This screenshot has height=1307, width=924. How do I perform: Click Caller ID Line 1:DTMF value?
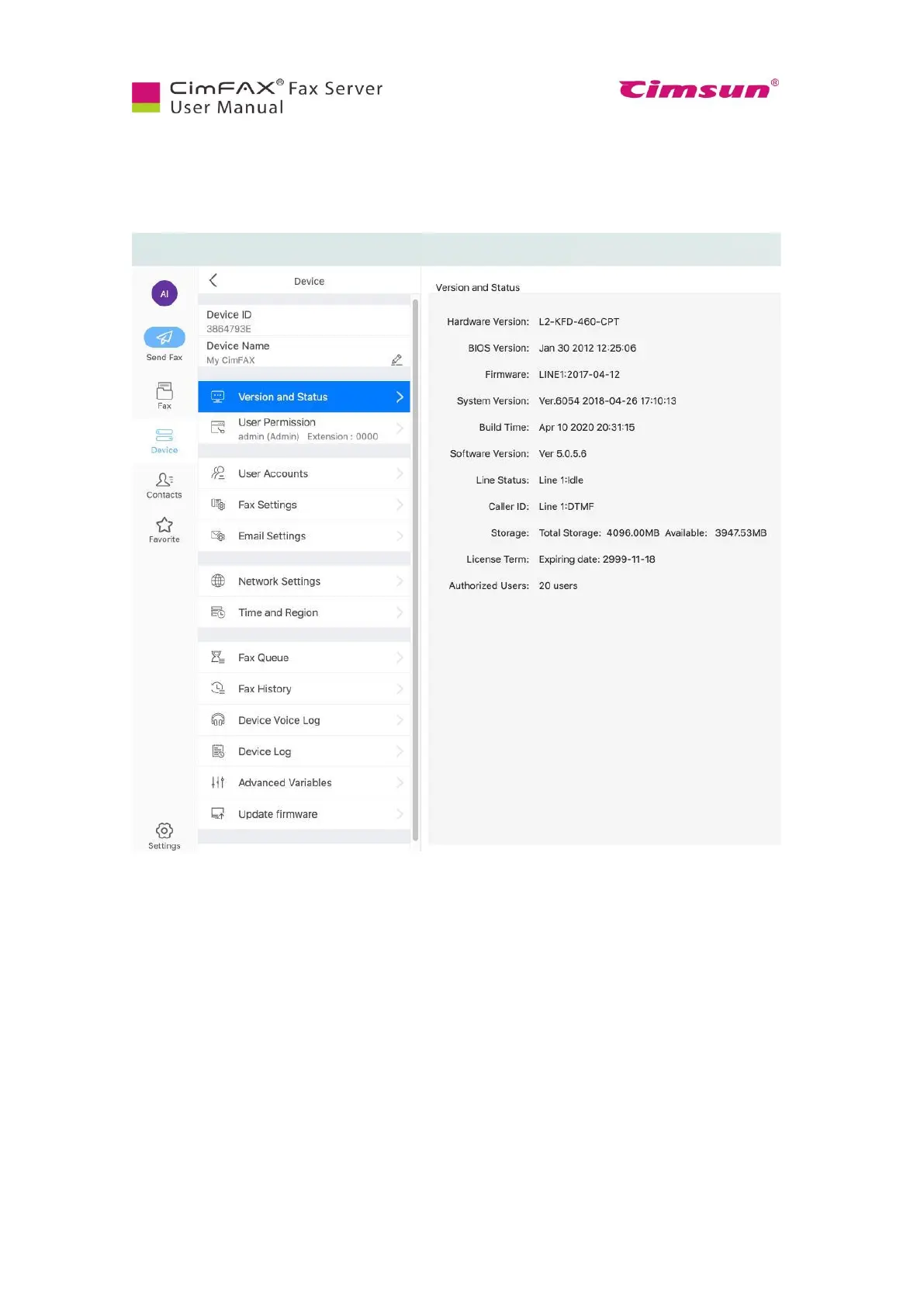[566, 506]
